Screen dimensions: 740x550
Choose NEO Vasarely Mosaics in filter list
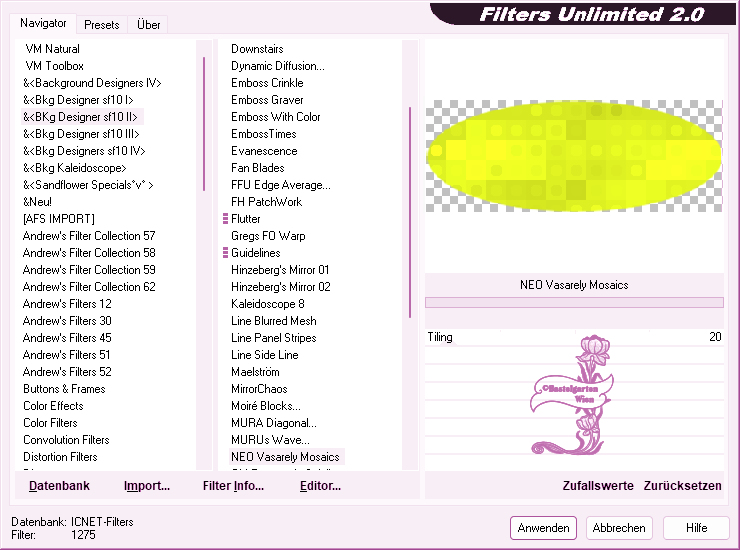[x=286, y=457]
